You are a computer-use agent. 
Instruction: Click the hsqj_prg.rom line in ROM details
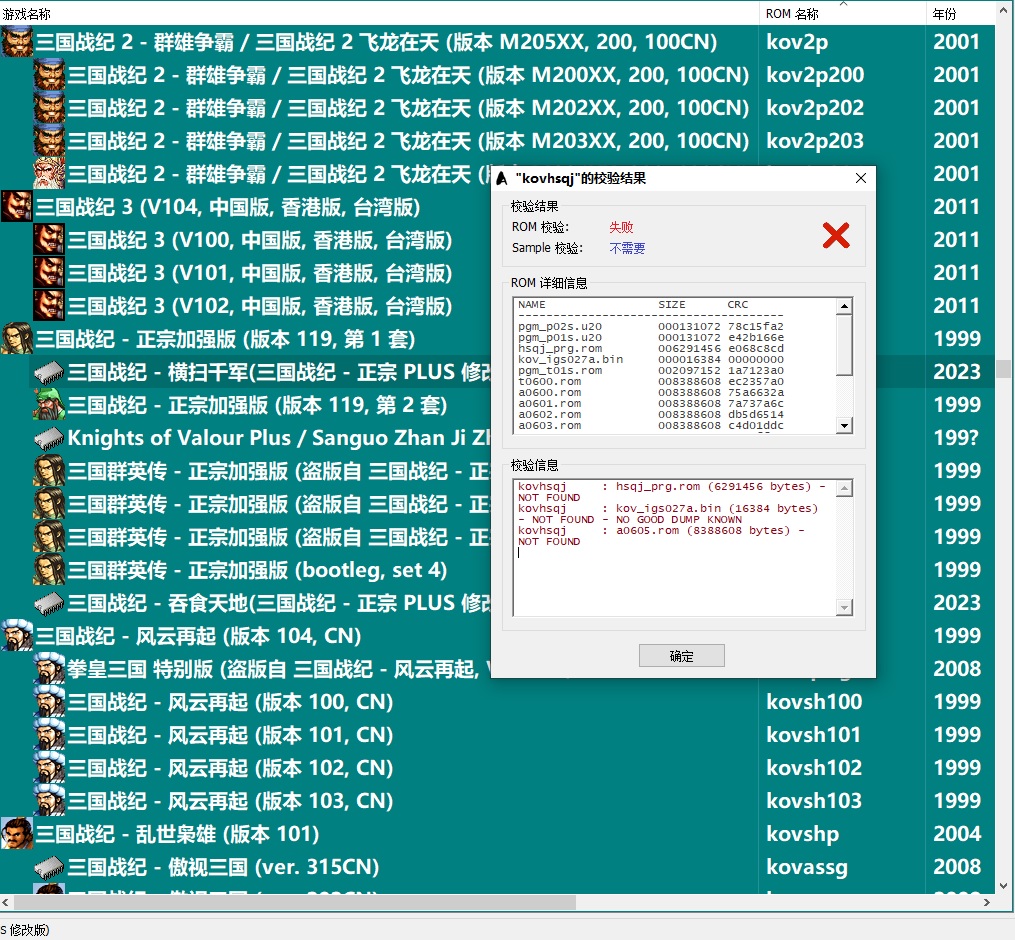651,348
